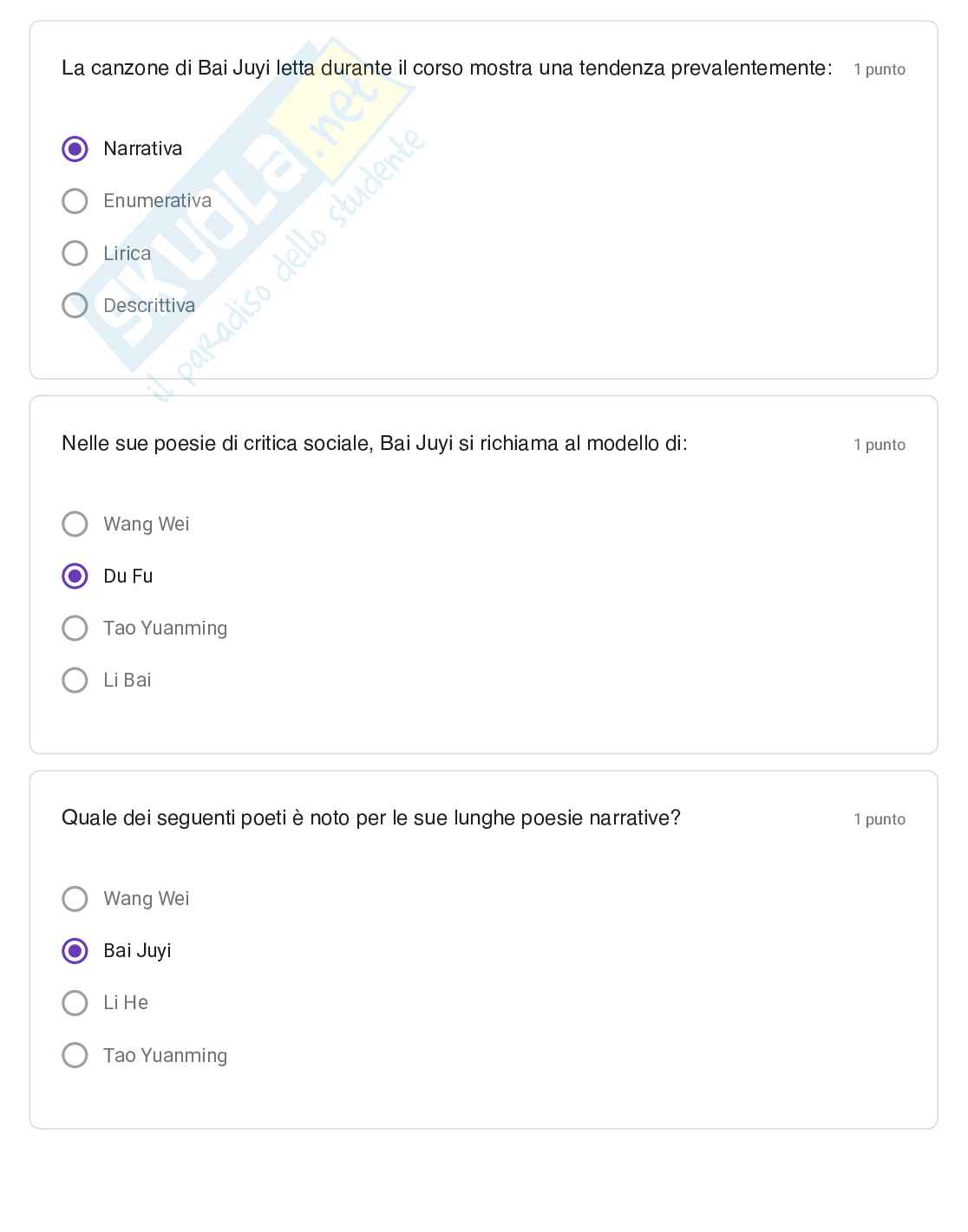
Task: Pick the Lirica radio button
Action: (x=75, y=253)
